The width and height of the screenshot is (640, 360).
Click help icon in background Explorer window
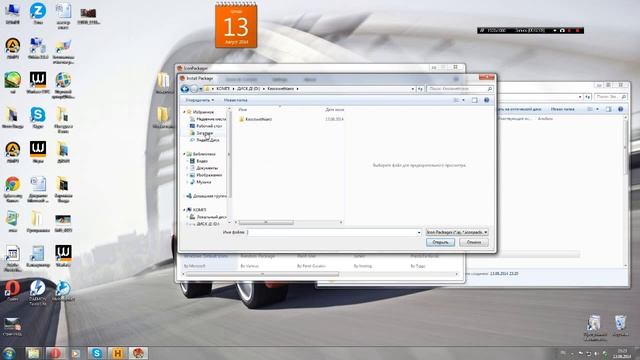point(620,109)
